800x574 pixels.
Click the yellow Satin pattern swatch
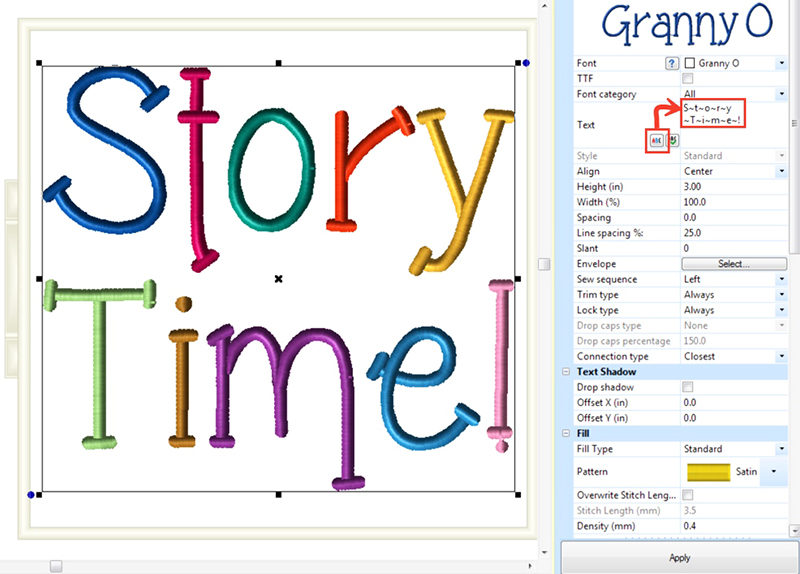tap(708, 472)
